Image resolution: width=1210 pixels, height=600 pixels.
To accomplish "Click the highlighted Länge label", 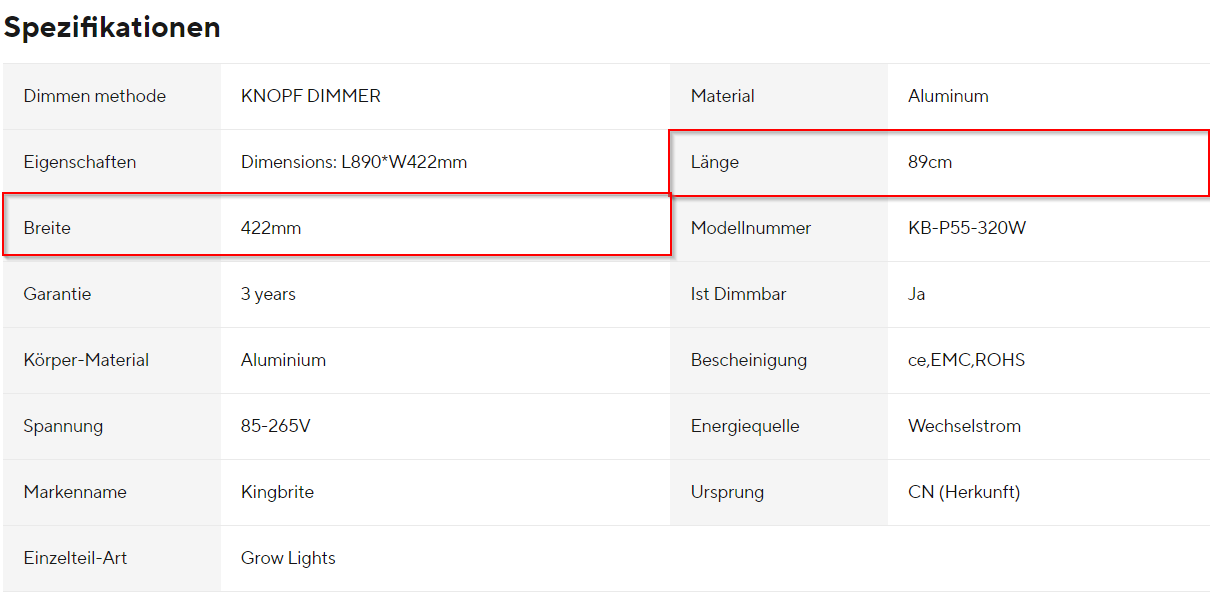I will (715, 162).
